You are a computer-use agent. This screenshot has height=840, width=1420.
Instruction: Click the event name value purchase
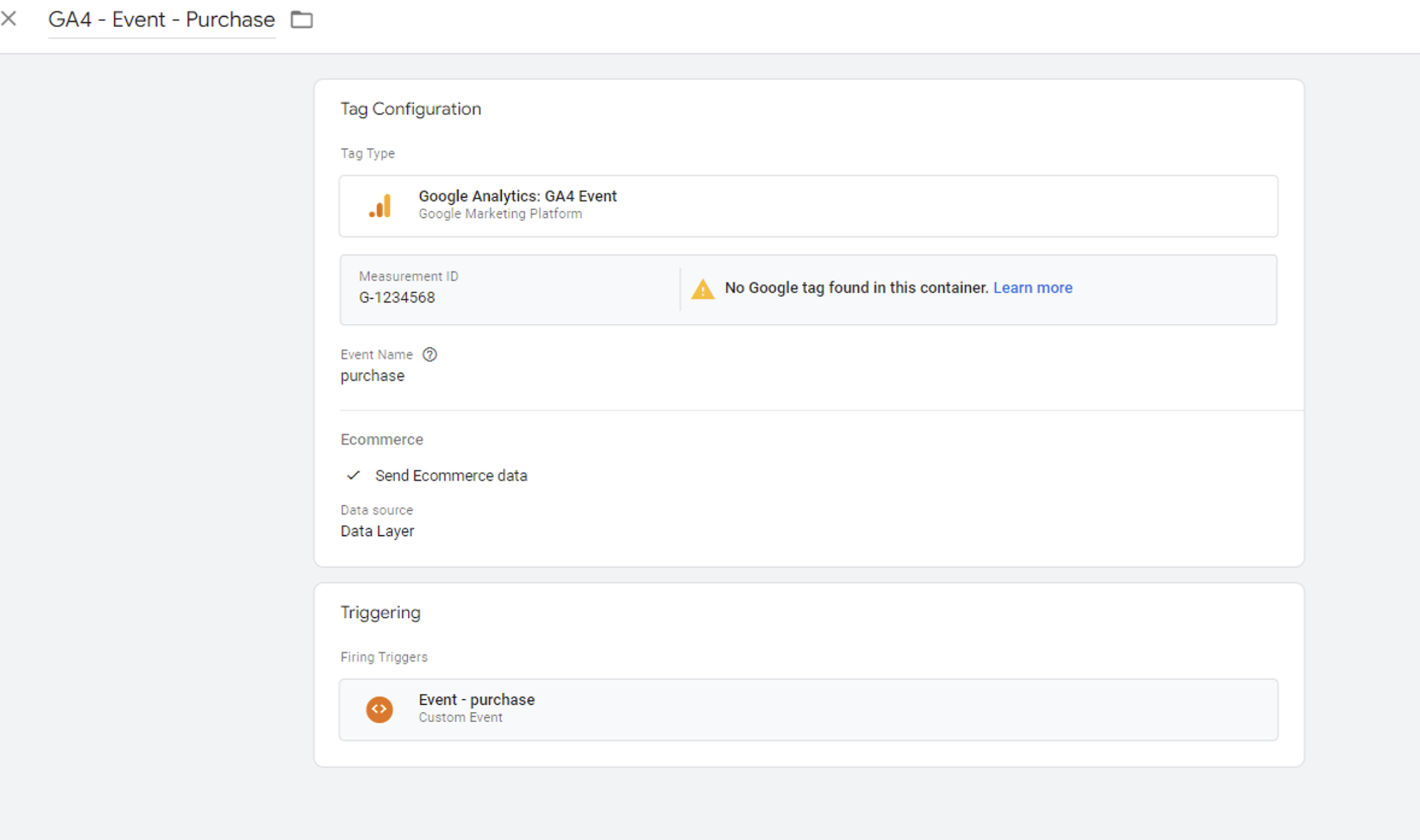372,376
